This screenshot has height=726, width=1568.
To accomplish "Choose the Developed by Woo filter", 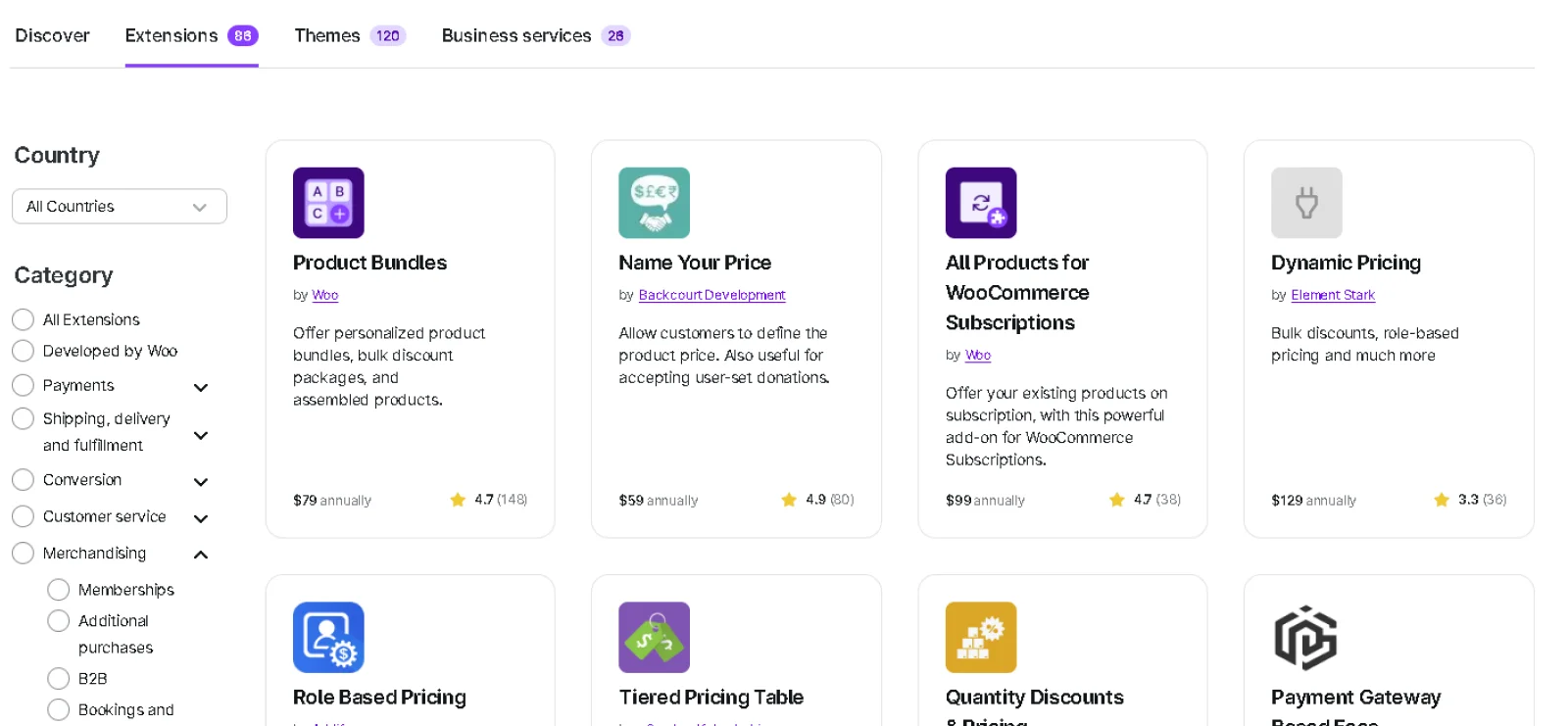I will click(24, 350).
